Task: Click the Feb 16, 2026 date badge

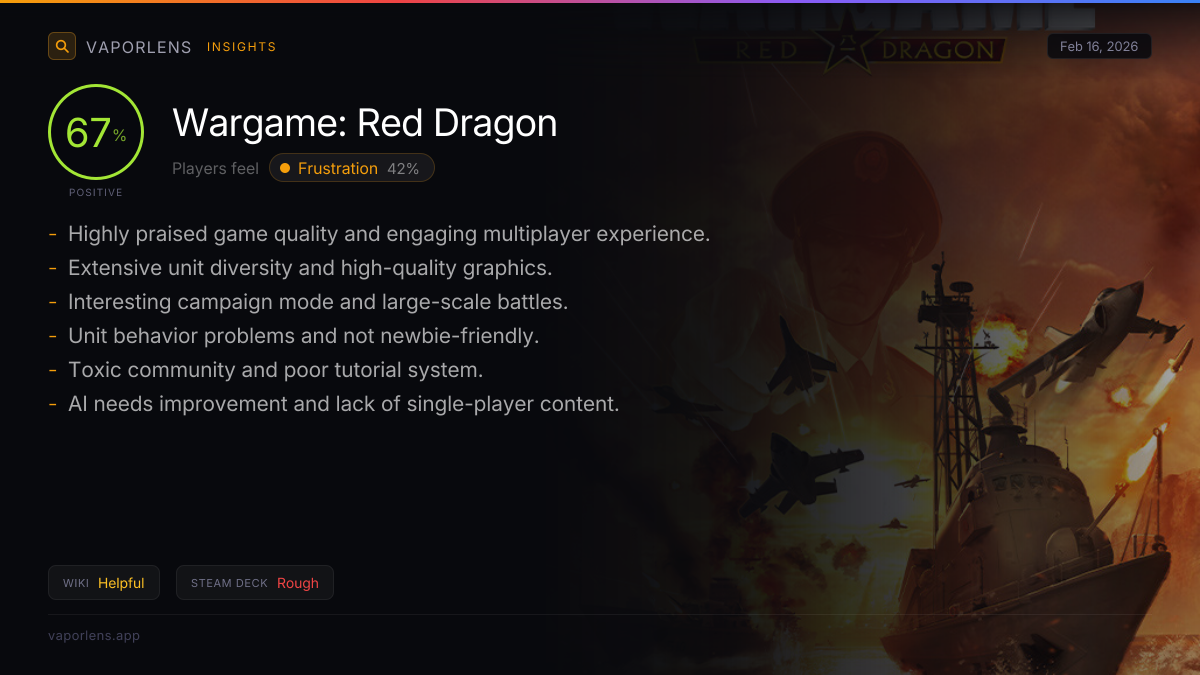Action: pyautogui.click(x=1099, y=47)
